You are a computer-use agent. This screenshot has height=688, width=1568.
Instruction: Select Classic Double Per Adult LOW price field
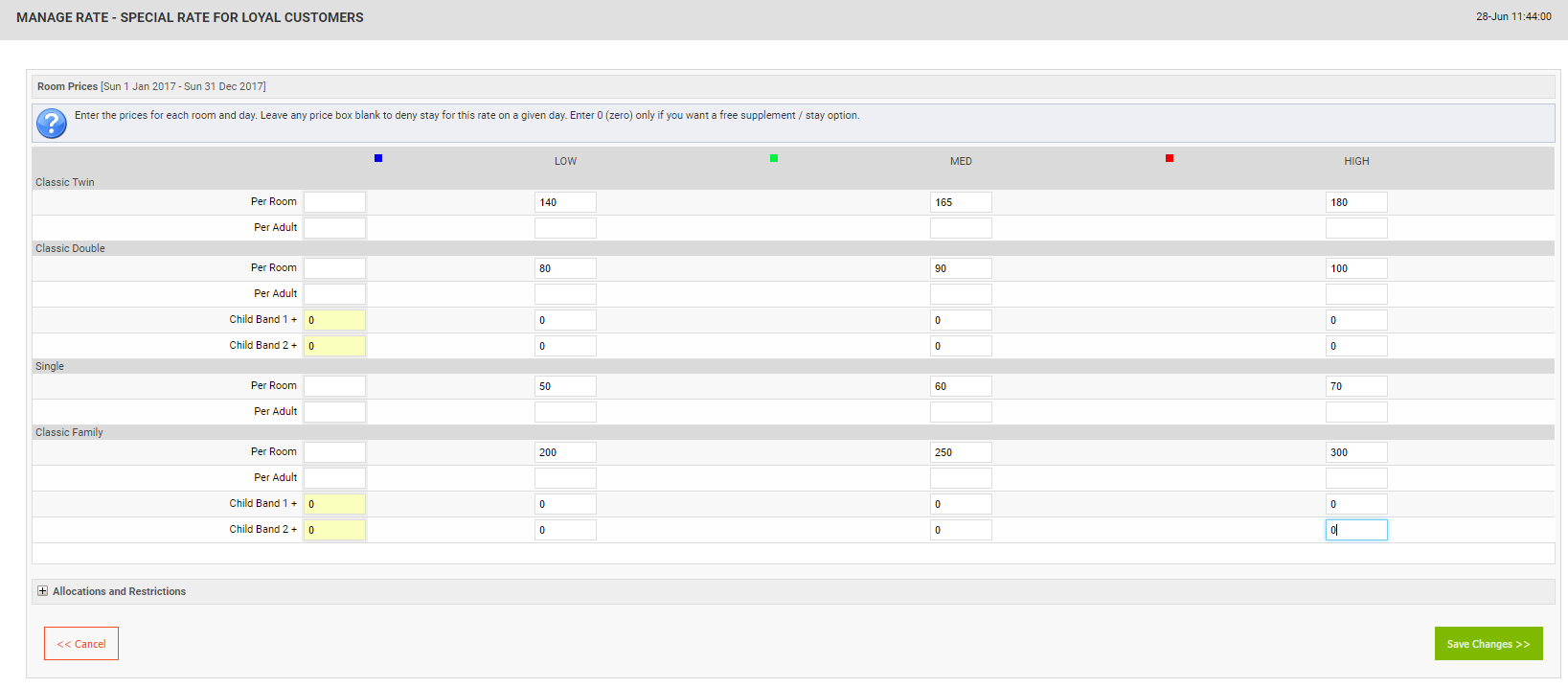click(565, 294)
